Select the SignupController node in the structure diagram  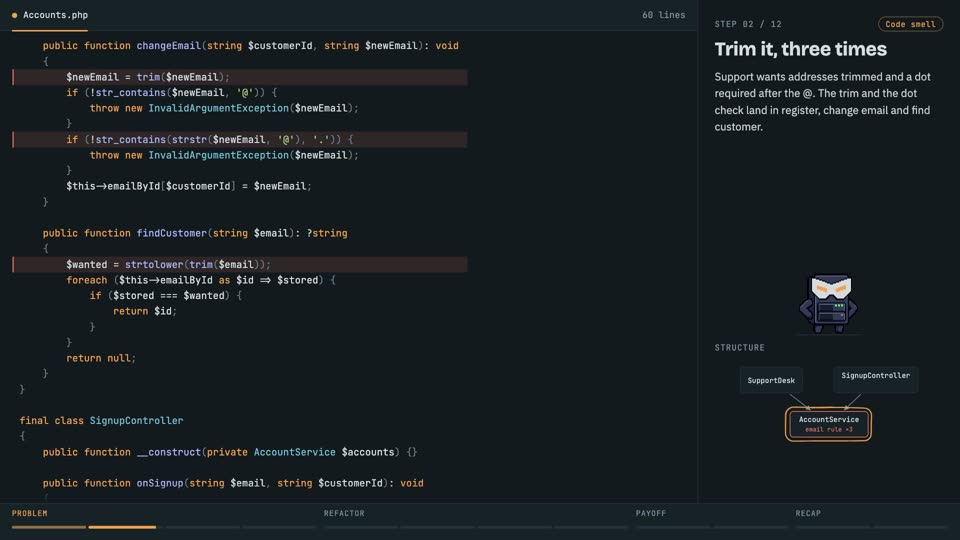click(x=876, y=379)
